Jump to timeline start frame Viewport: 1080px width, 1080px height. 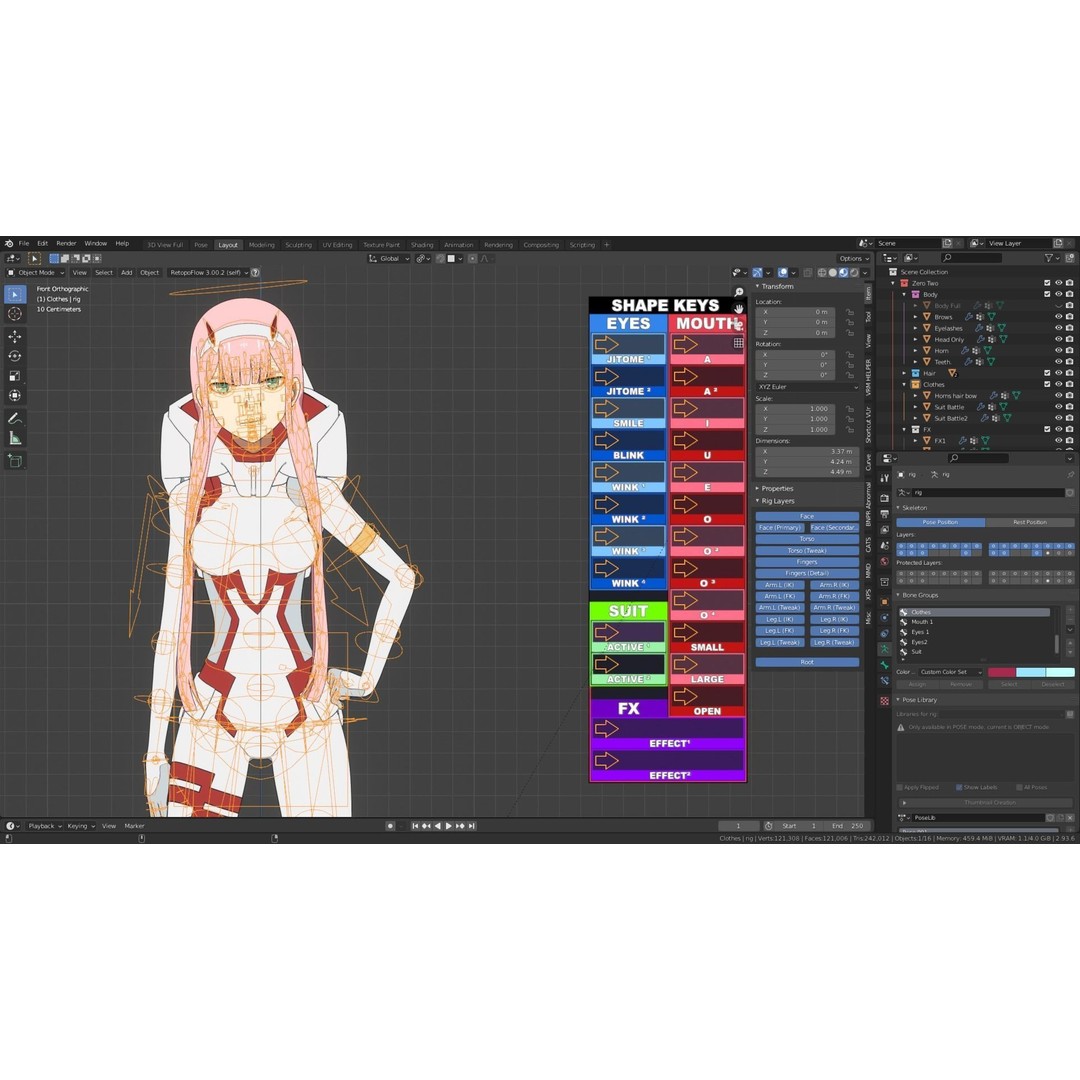[x=415, y=826]
